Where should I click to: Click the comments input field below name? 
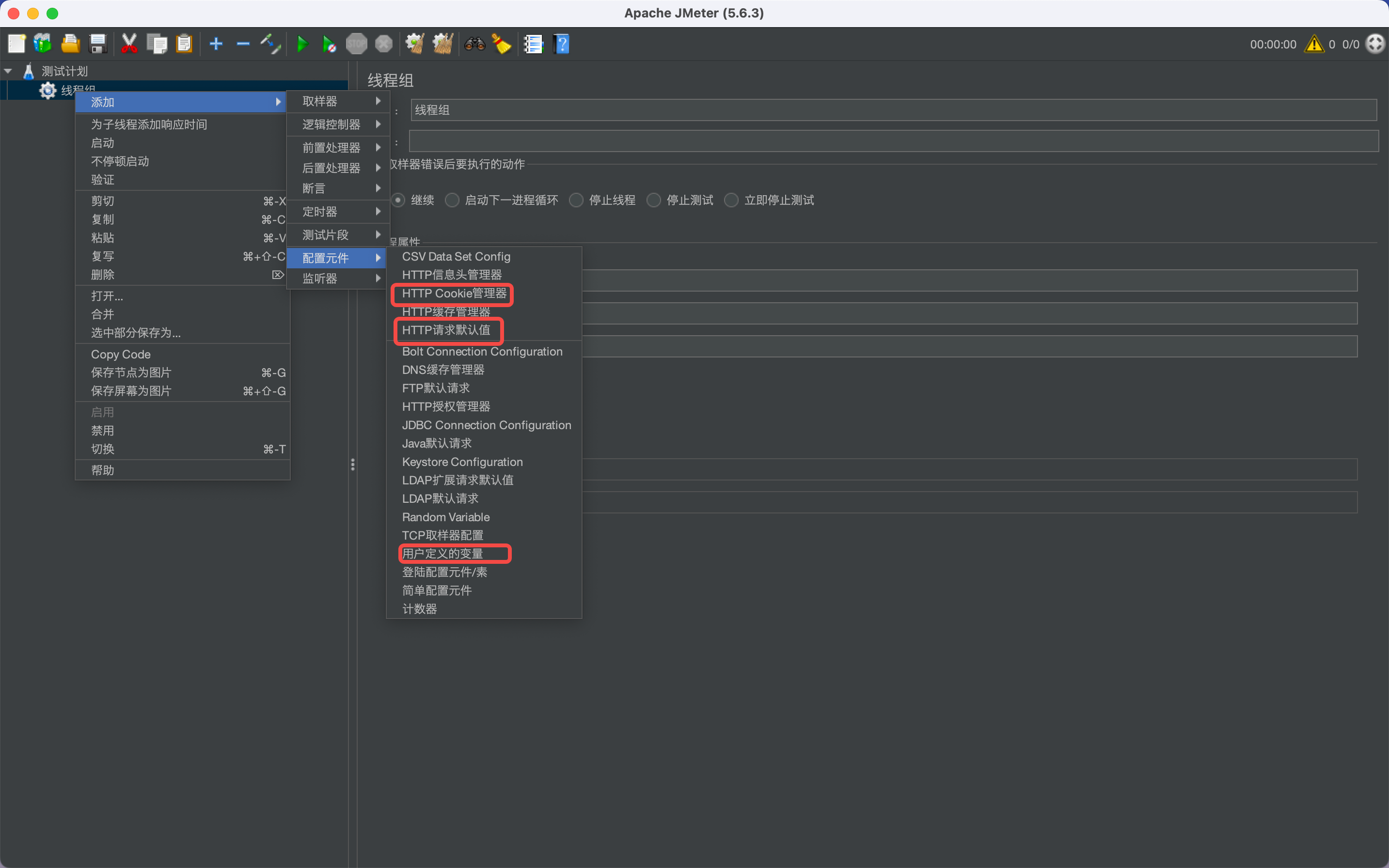click(x=893, y=140)
